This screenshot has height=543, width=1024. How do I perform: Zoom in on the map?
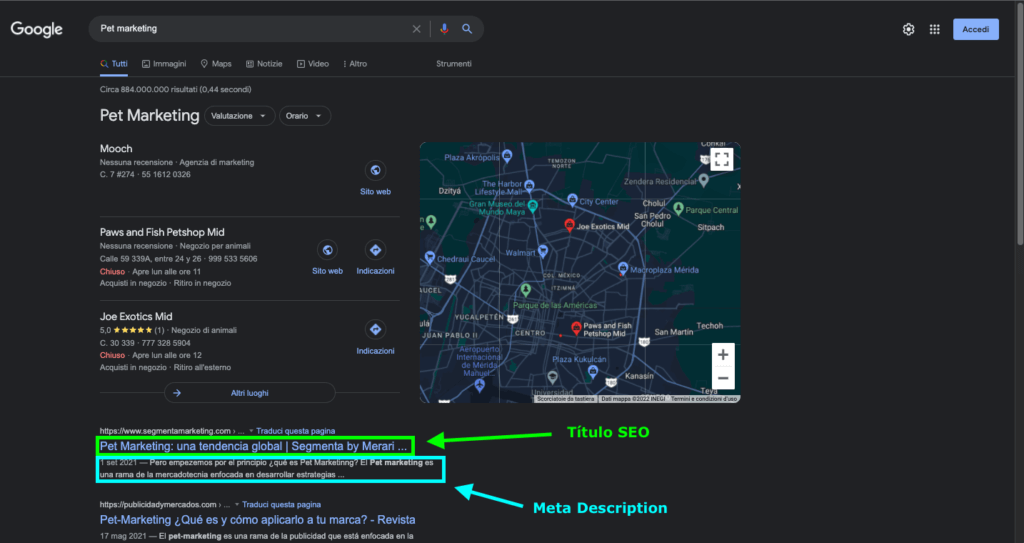(723, 355)
